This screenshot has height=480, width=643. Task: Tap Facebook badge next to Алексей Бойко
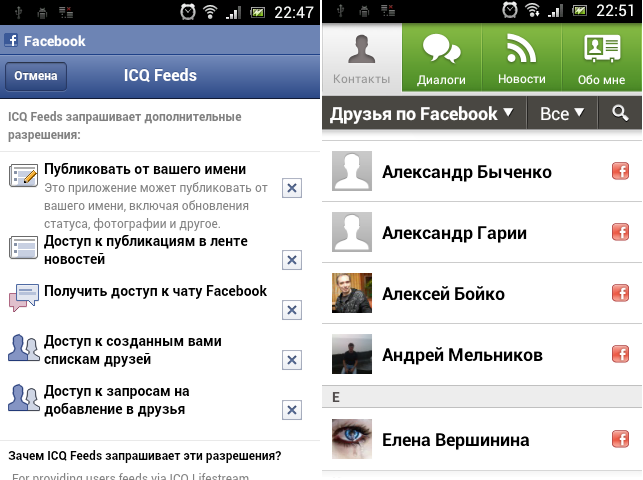coord(620,293)
